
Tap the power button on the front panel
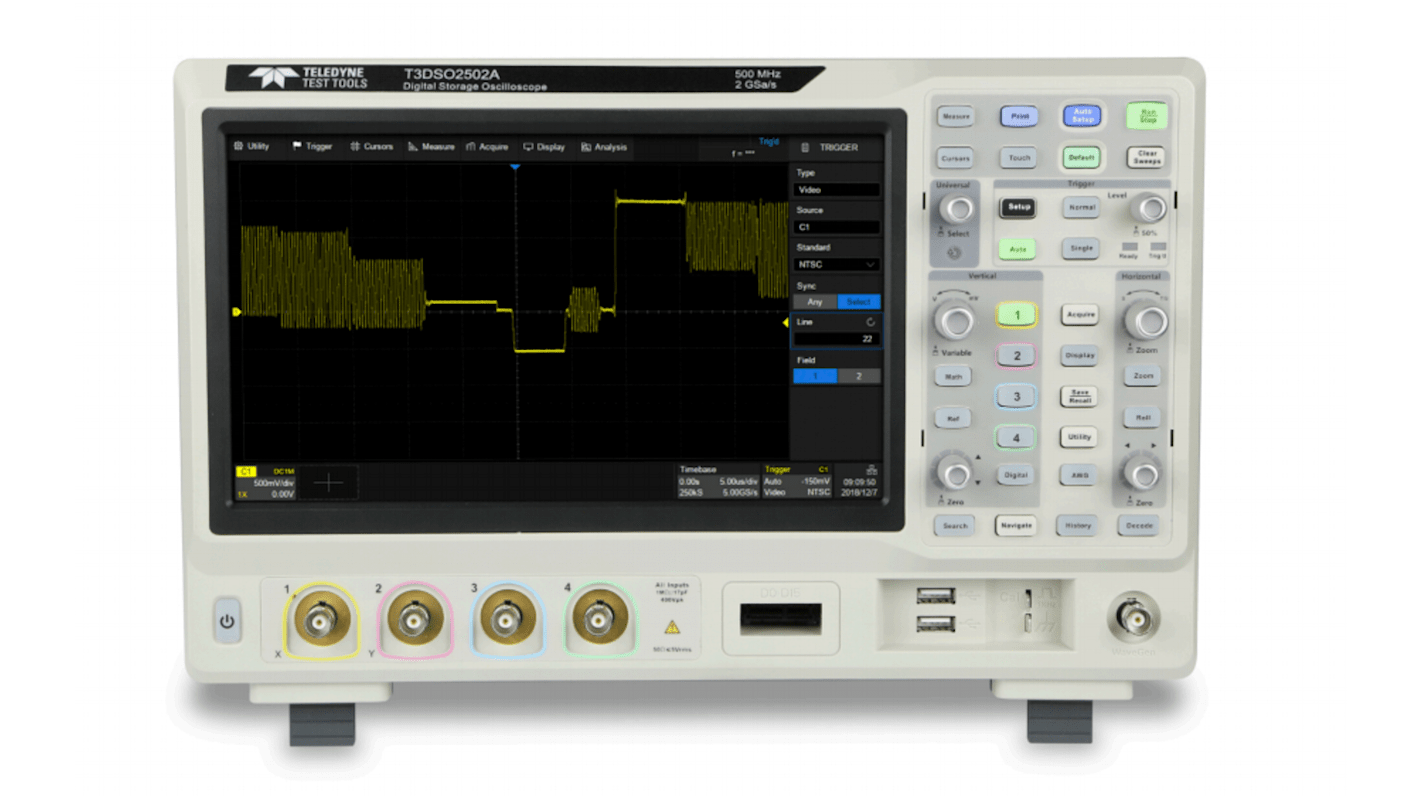(x=227, y=621)
